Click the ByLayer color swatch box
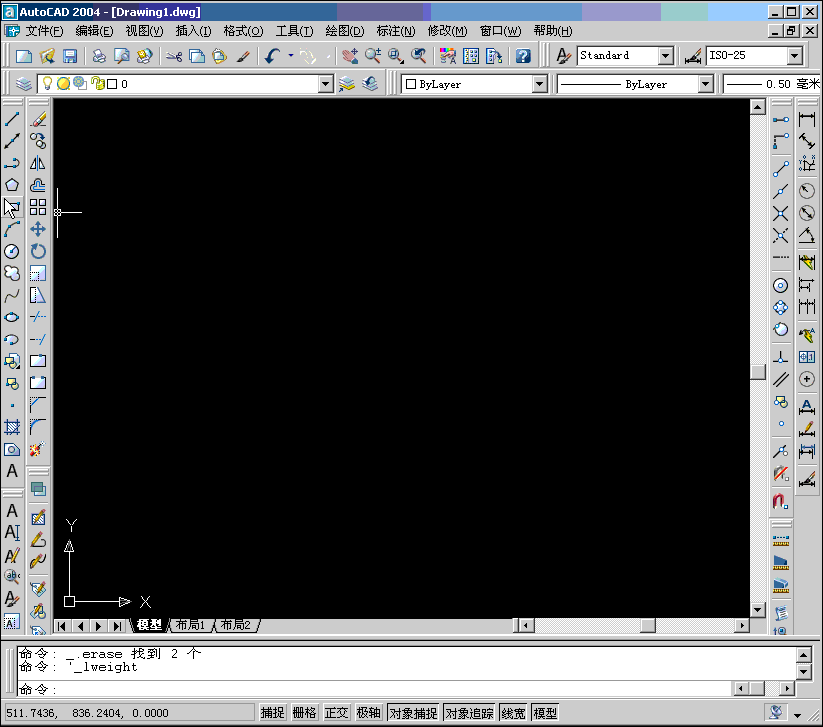Screen dimensions: 823x727 coord(411,84)
